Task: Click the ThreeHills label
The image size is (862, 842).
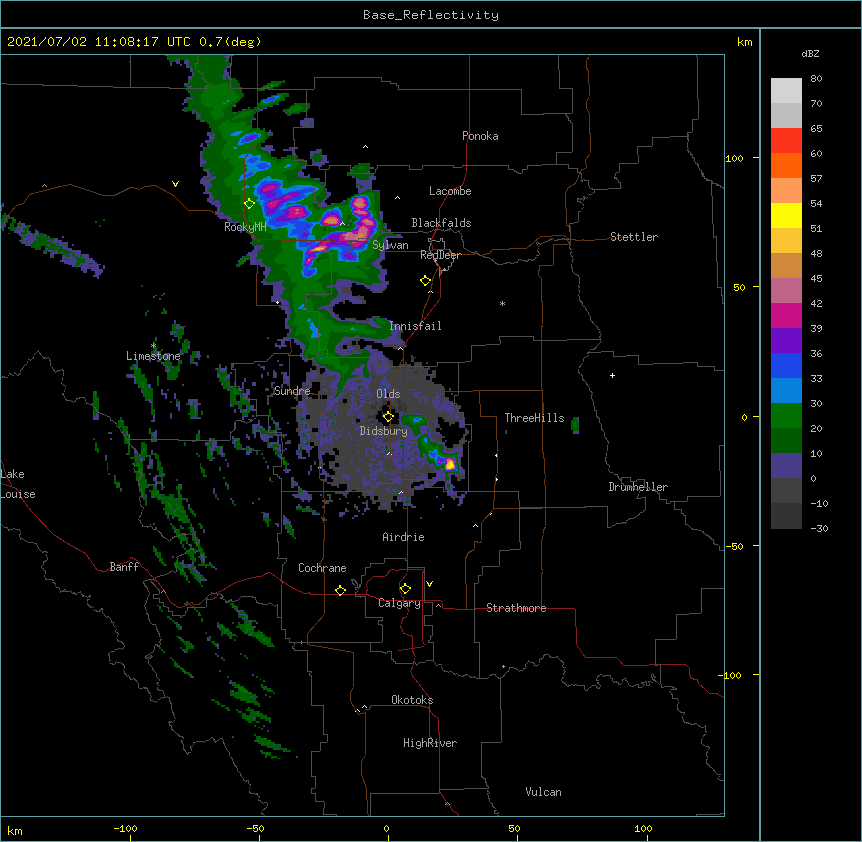Action: pos(534,418)
